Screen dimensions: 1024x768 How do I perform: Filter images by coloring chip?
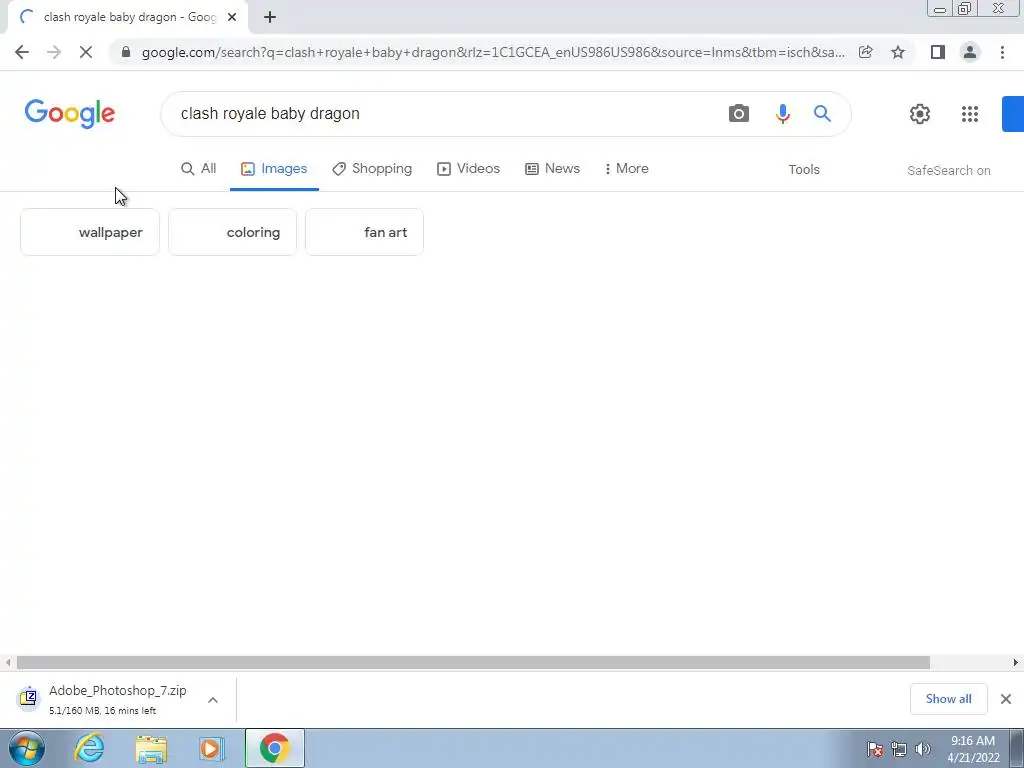[232, 232]
